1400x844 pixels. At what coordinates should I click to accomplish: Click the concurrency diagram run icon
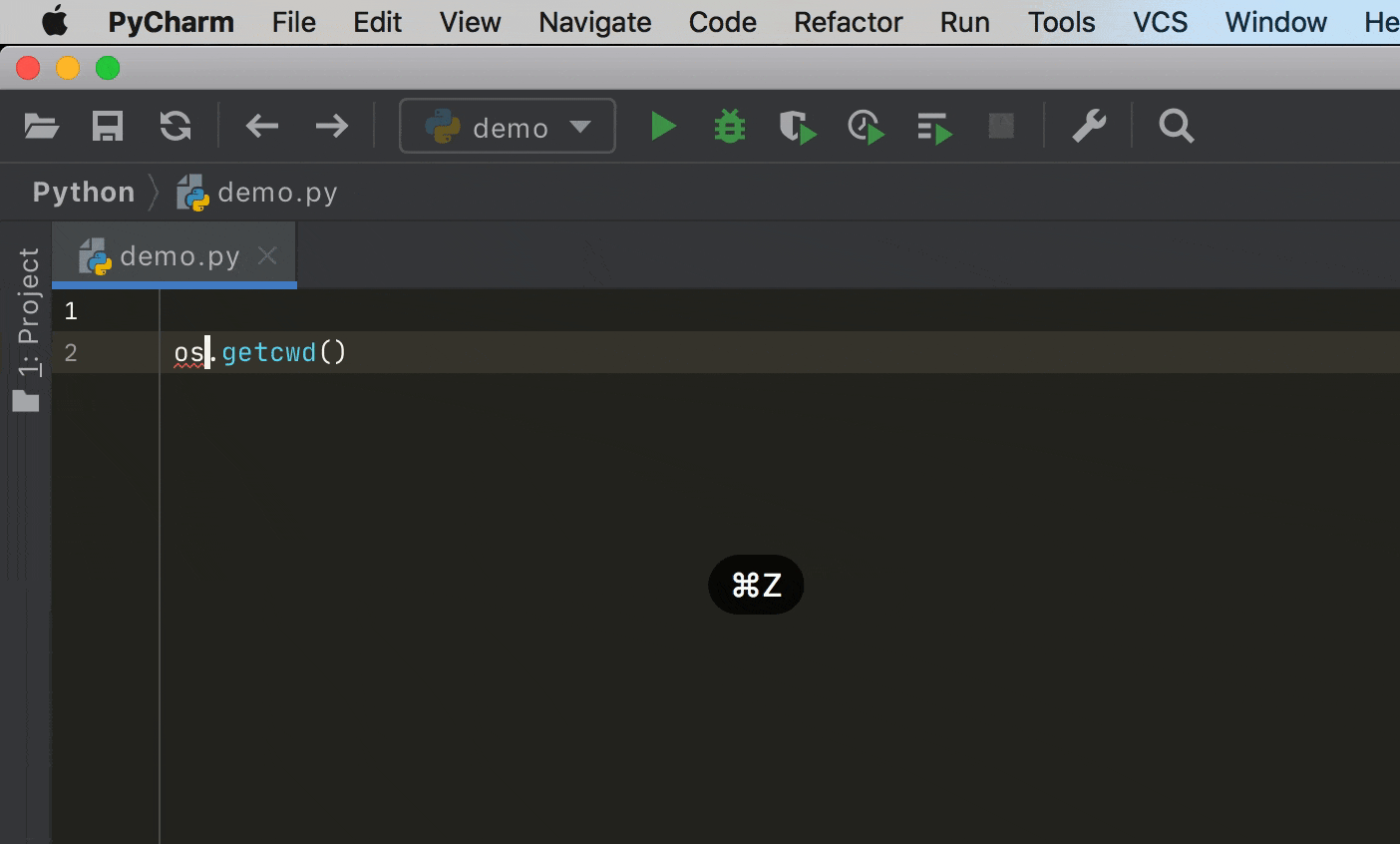pos(934,128)
